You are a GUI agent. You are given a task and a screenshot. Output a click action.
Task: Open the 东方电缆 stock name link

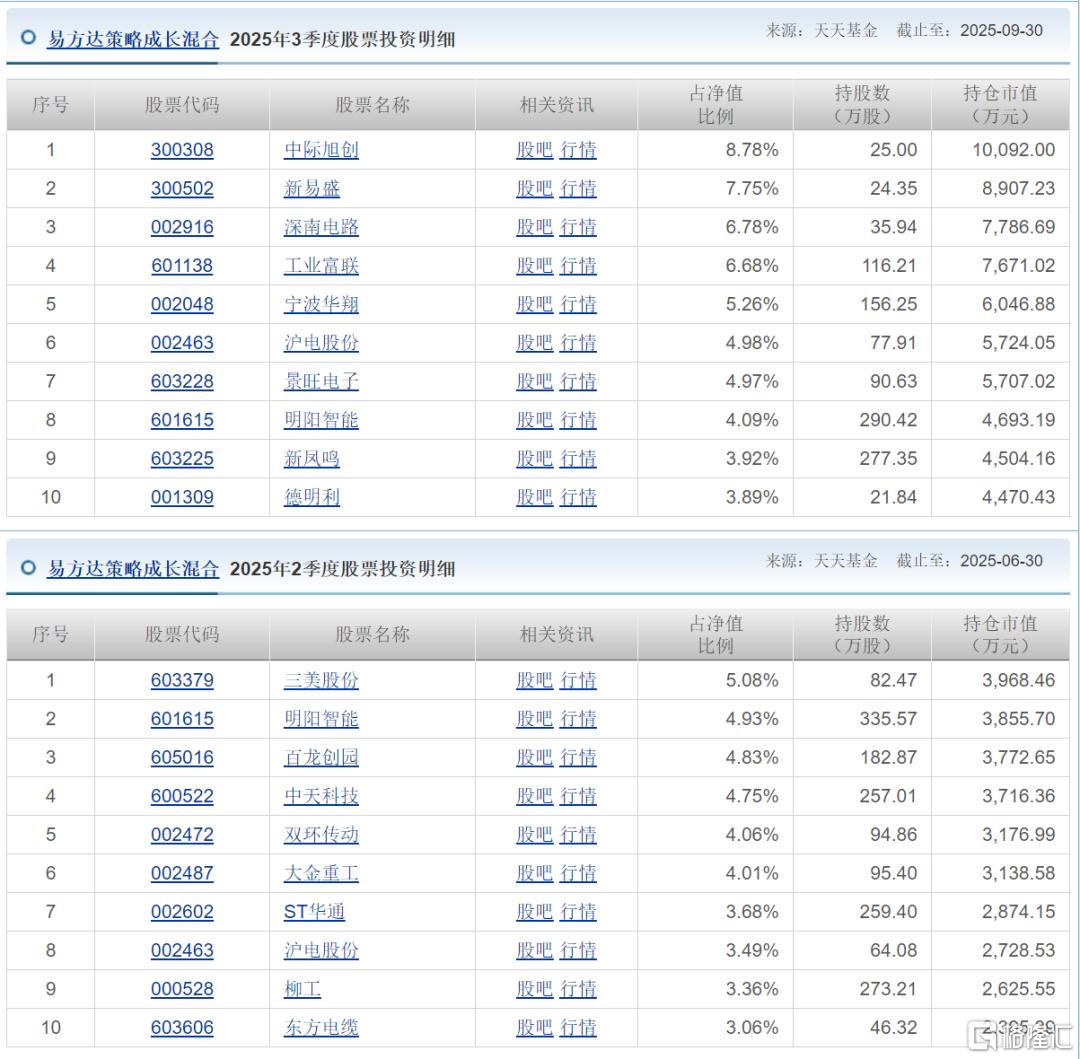tap(321, 1027)
